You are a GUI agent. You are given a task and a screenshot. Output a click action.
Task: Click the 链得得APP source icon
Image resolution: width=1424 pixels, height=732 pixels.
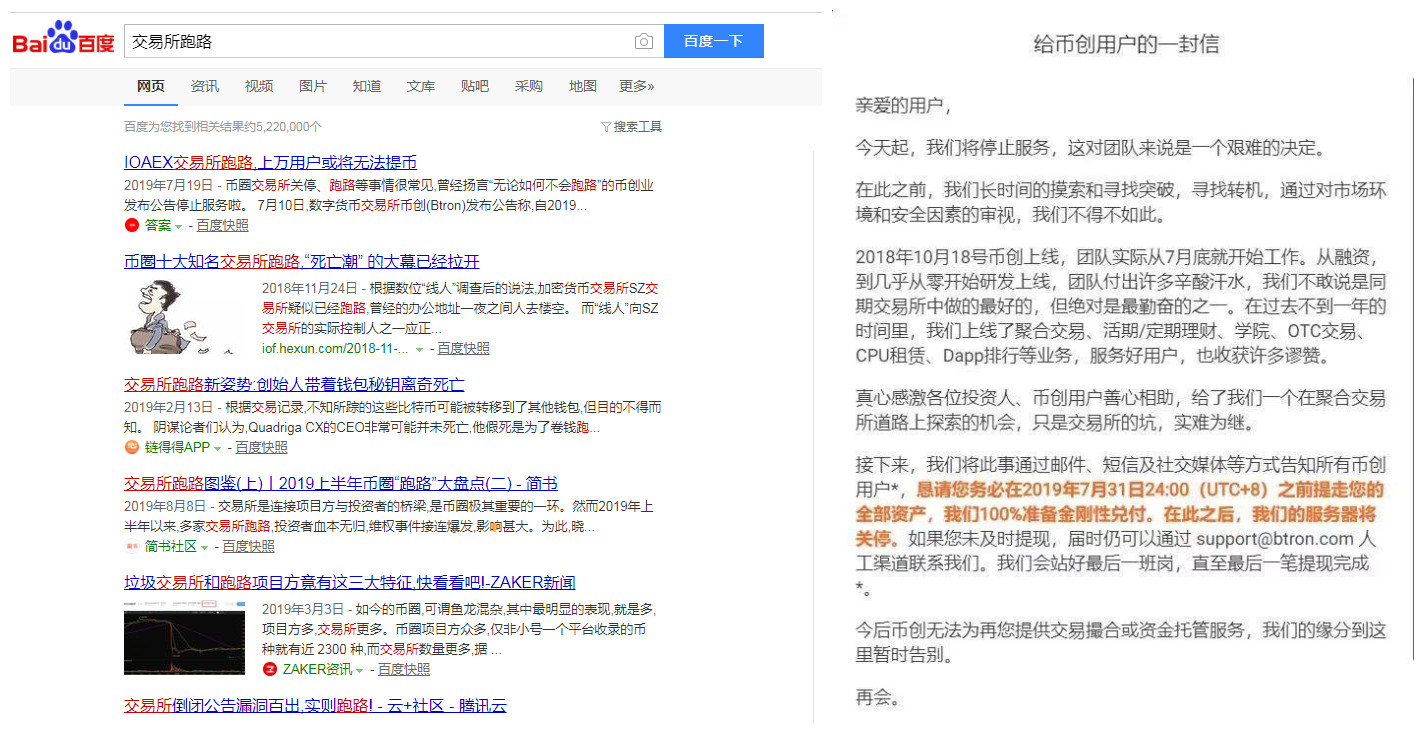131,447
